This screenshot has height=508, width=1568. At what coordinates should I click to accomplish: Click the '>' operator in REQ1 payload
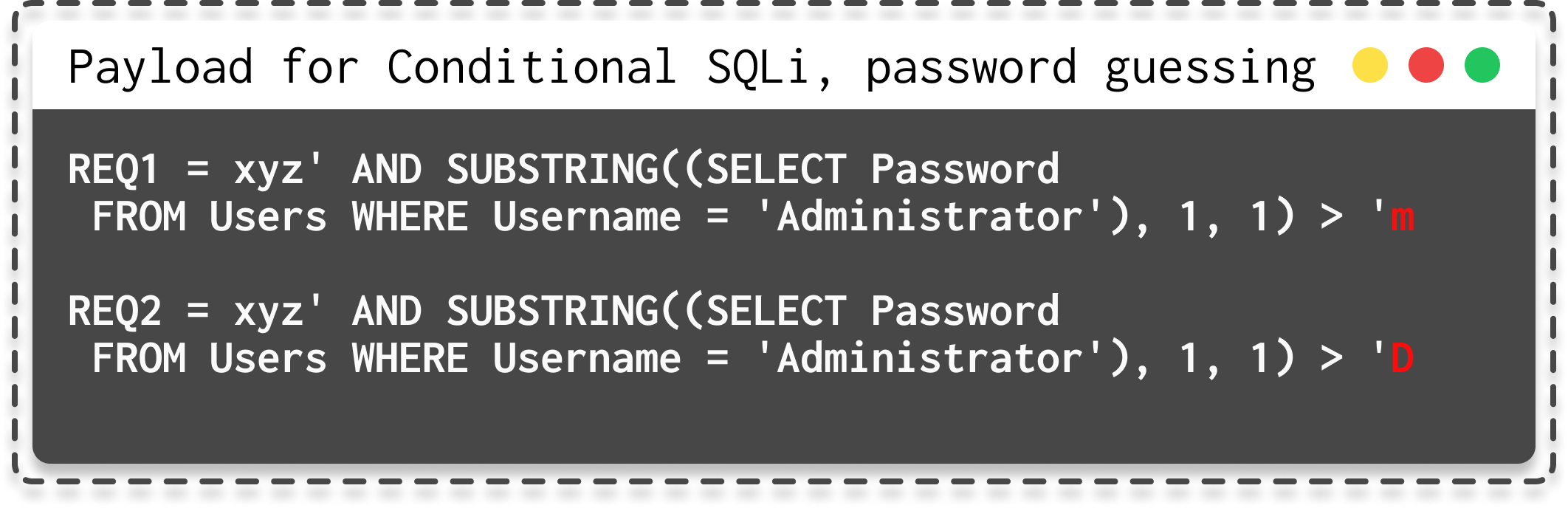tap(1331, 218)
